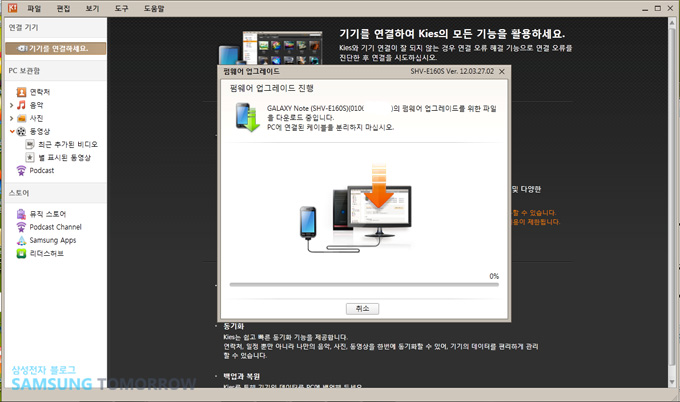Minimize the Kies window

pos(645,8)
